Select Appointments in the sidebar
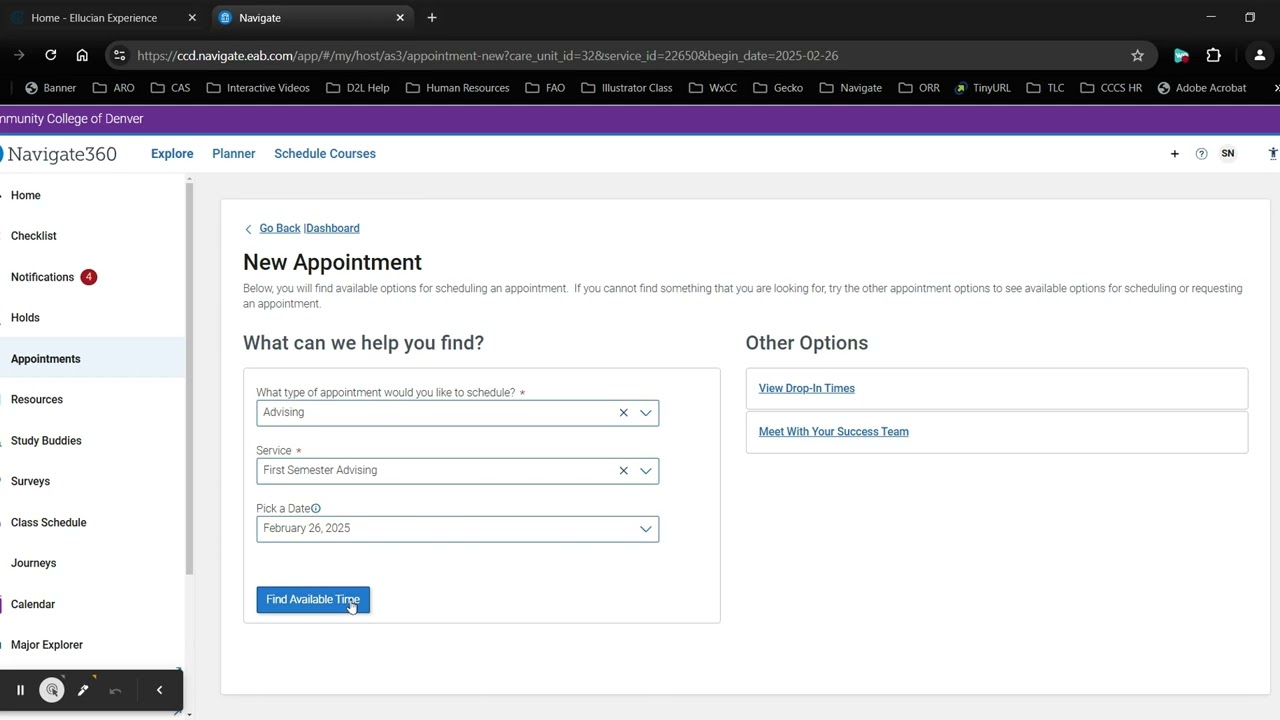 [x=92, y=359]
